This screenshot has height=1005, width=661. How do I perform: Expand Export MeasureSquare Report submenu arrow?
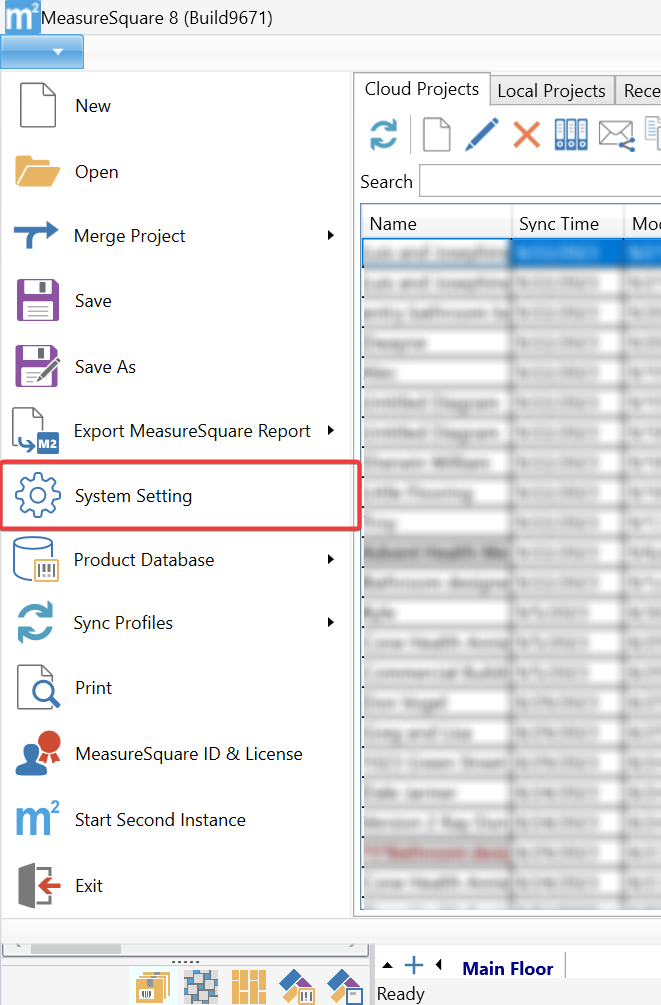tap(331, 430)
